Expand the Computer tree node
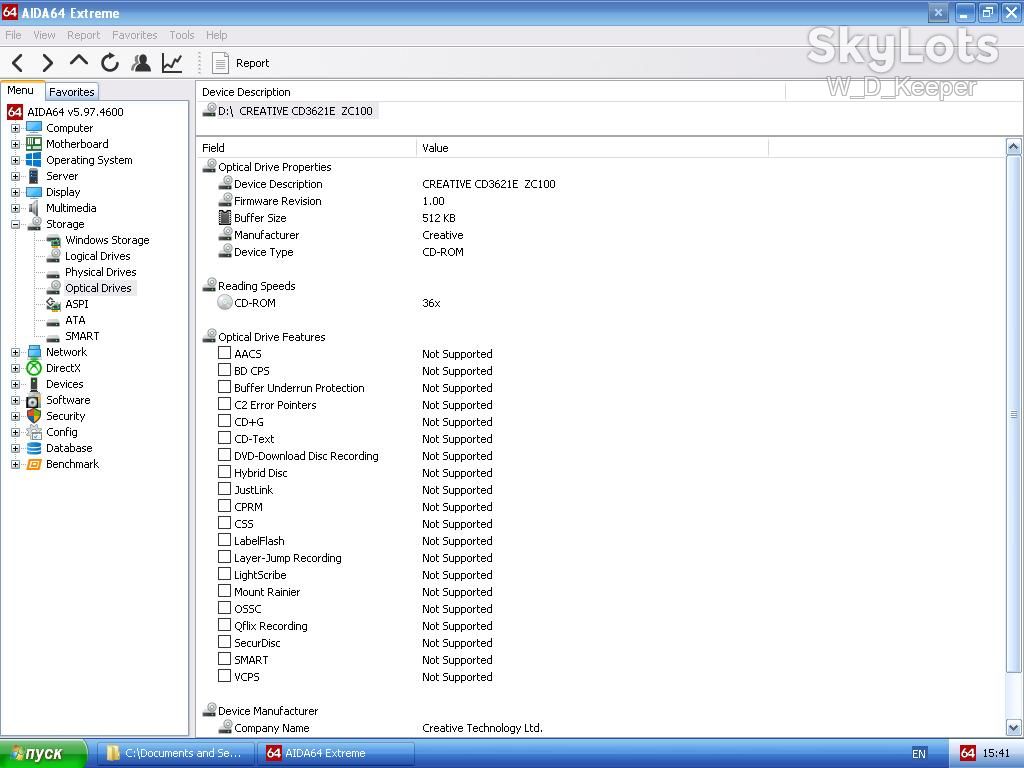The height and width of the screenshot is (768, 1024). (15, 128)
